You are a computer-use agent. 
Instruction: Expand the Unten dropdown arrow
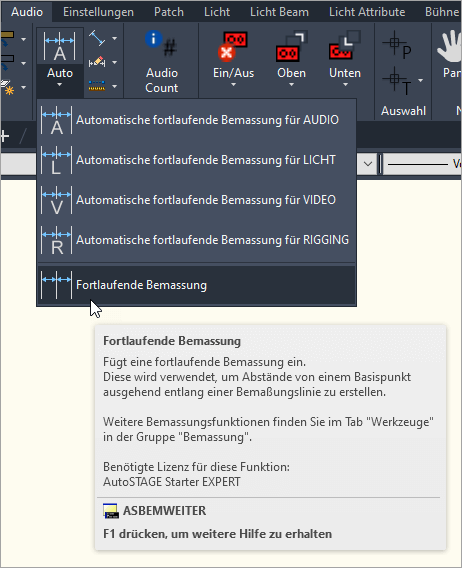point(345,85)
